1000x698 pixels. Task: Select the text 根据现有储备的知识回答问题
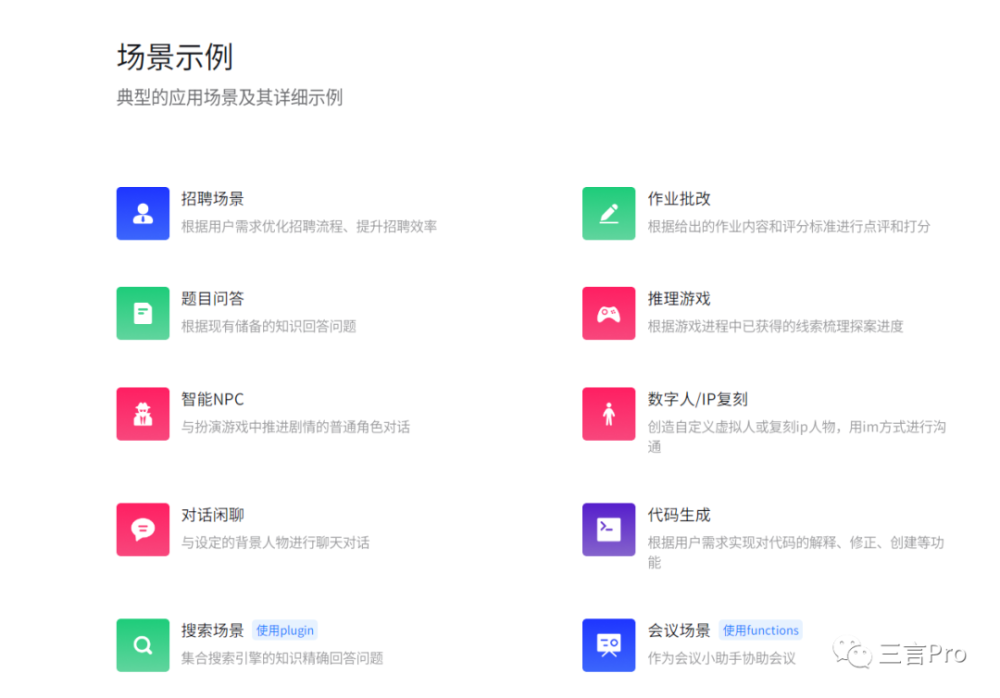(x=268, y=327)
